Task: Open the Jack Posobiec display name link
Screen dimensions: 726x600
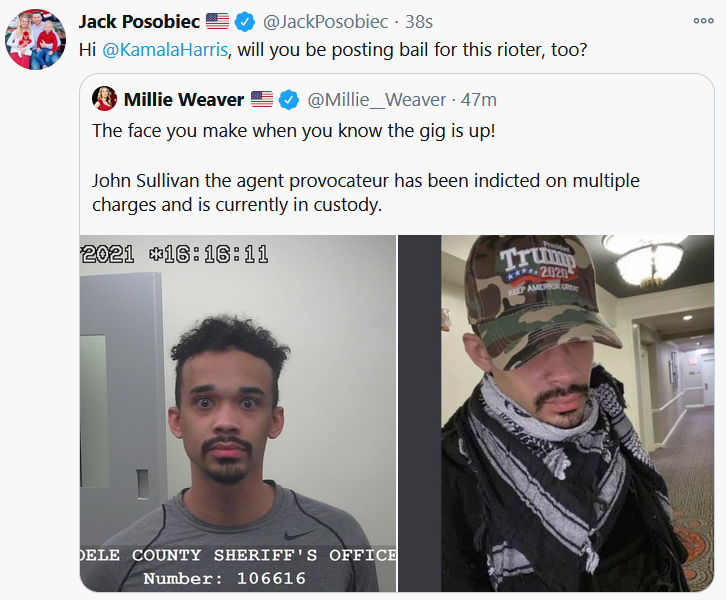Action: click(x=139, y=21)
